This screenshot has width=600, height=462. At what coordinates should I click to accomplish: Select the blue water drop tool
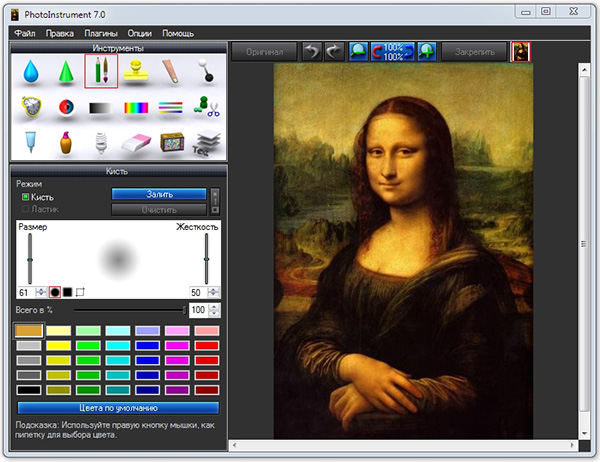point(29,73)
